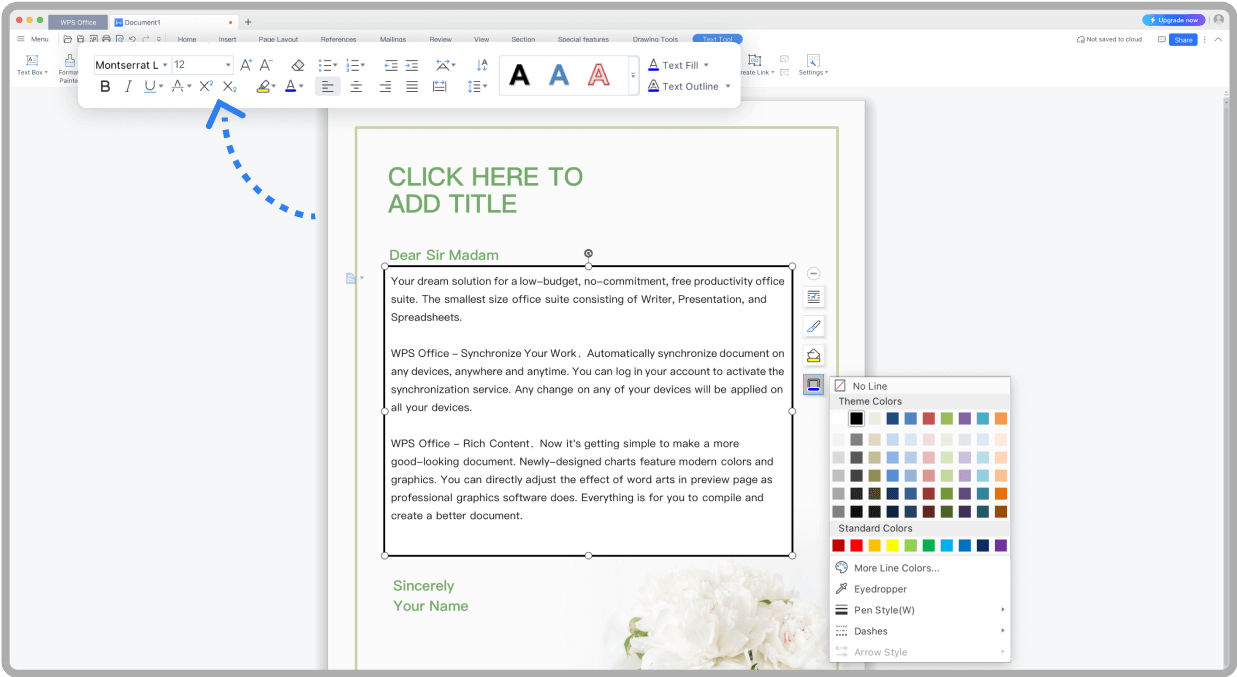Click the Share button

(x=1183, y=39)
